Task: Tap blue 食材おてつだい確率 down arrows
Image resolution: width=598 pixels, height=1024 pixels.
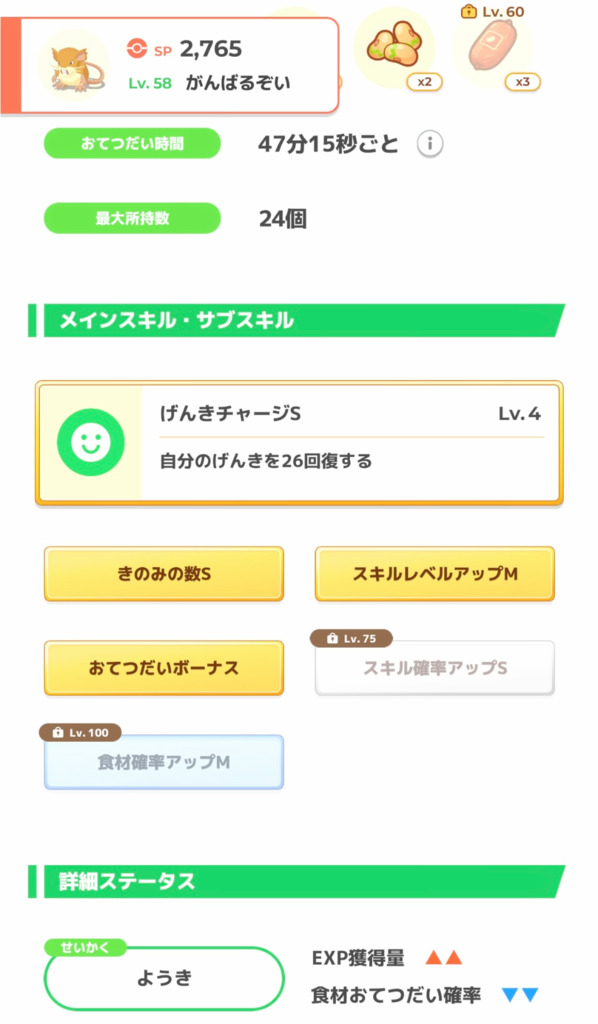Action: [520, 995]
